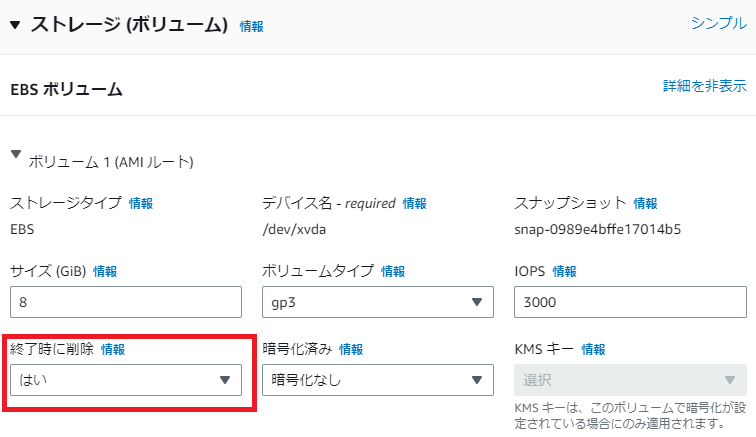Open 情報 link beside サイズ (GiB)

click(105, 272)
